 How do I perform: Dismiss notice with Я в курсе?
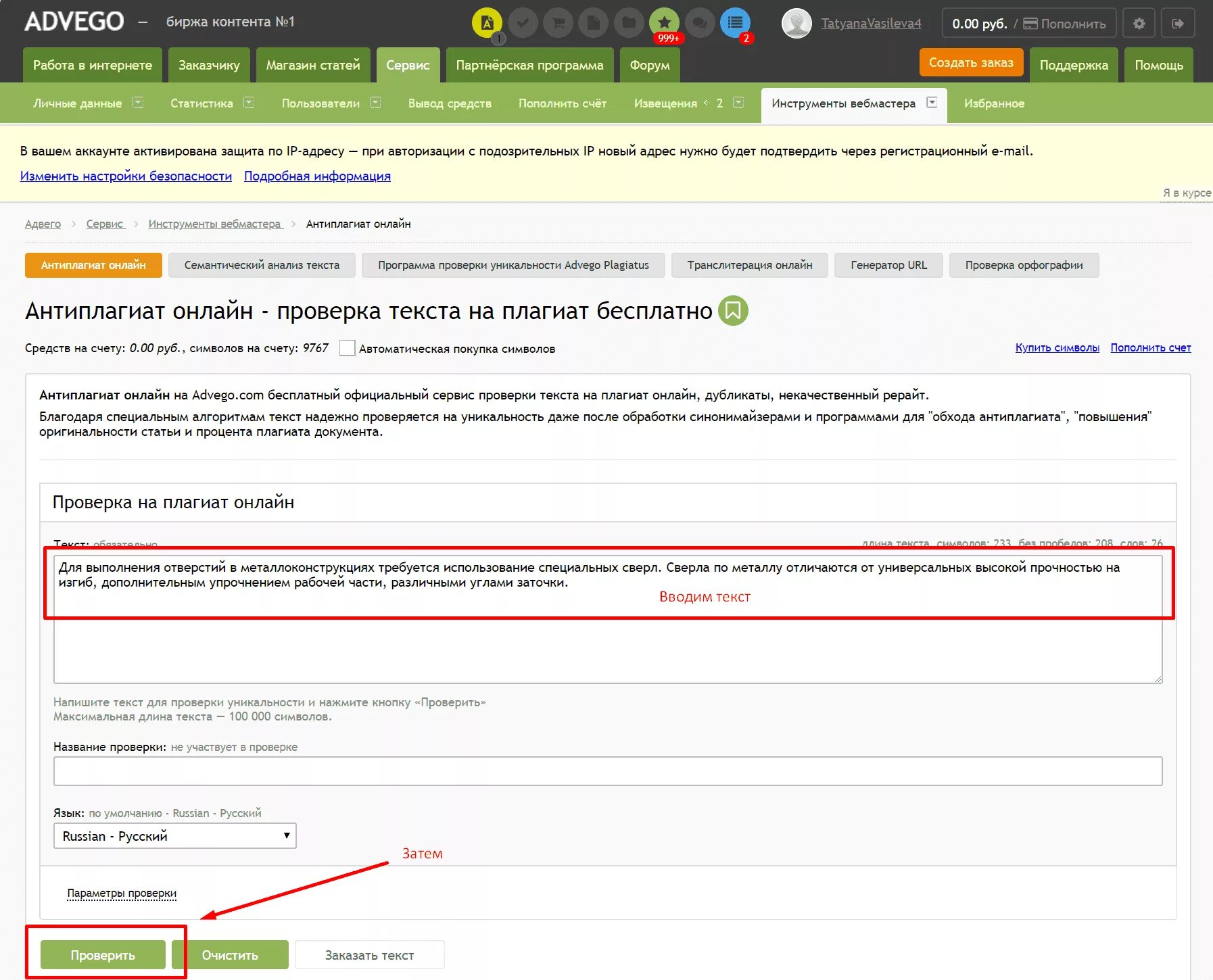coord(1187,193)
